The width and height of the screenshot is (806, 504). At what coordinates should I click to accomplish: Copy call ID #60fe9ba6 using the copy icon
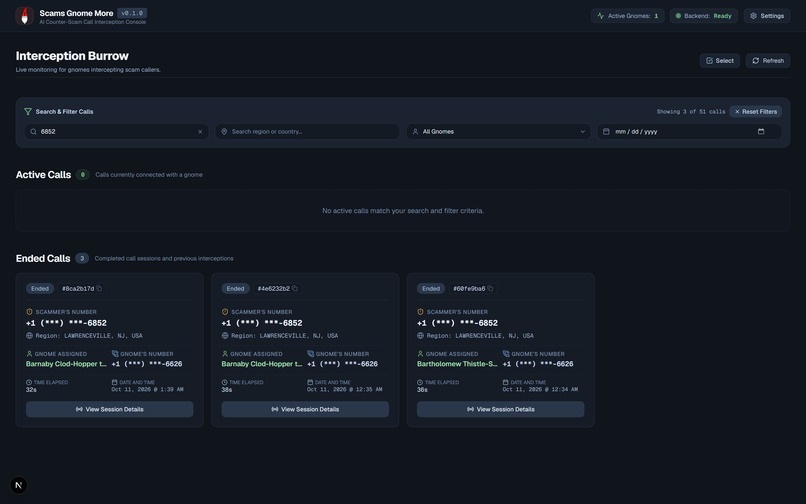[490, 289]
